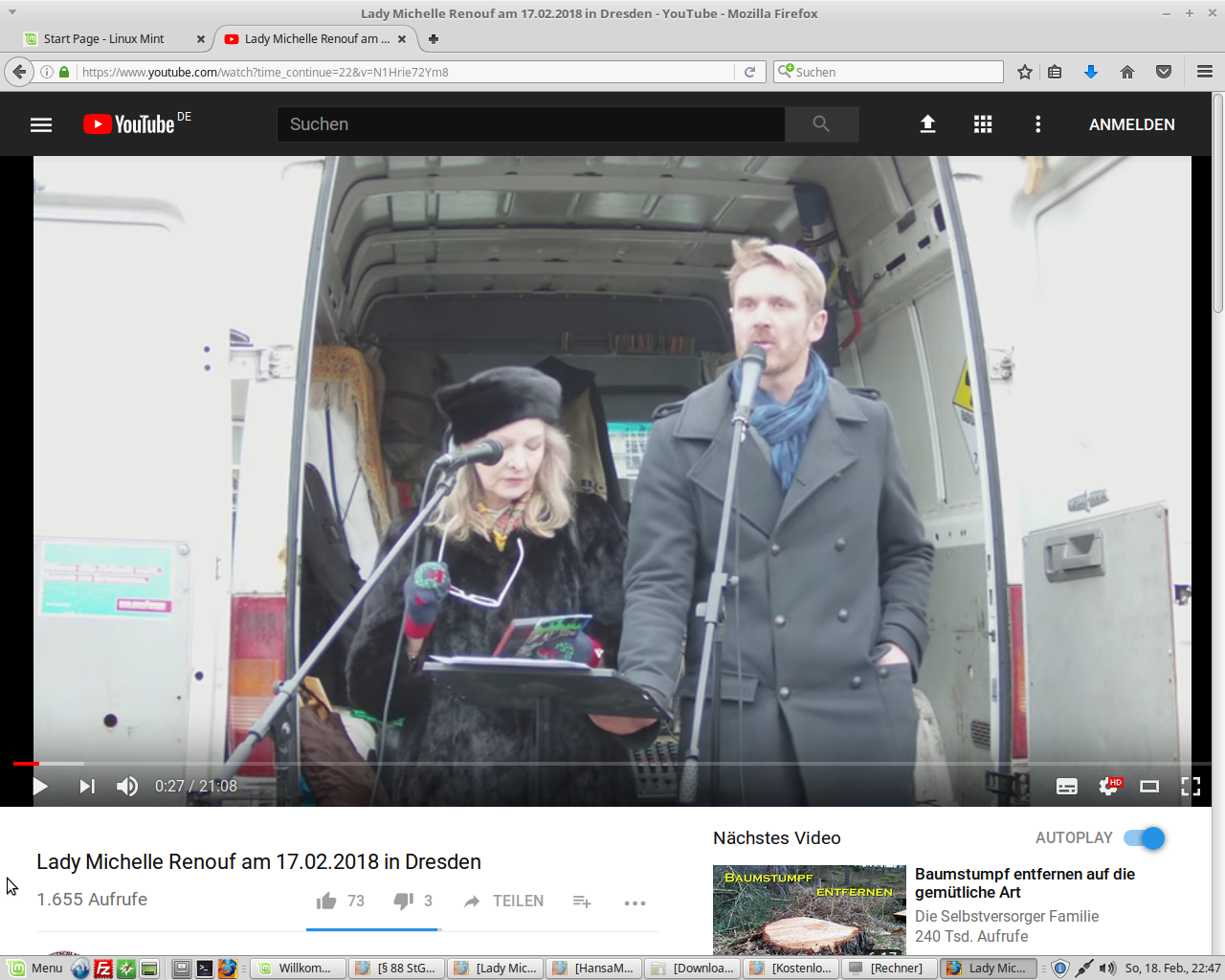
Task: Click the video progress bar to seek
Action: (612, 764)
